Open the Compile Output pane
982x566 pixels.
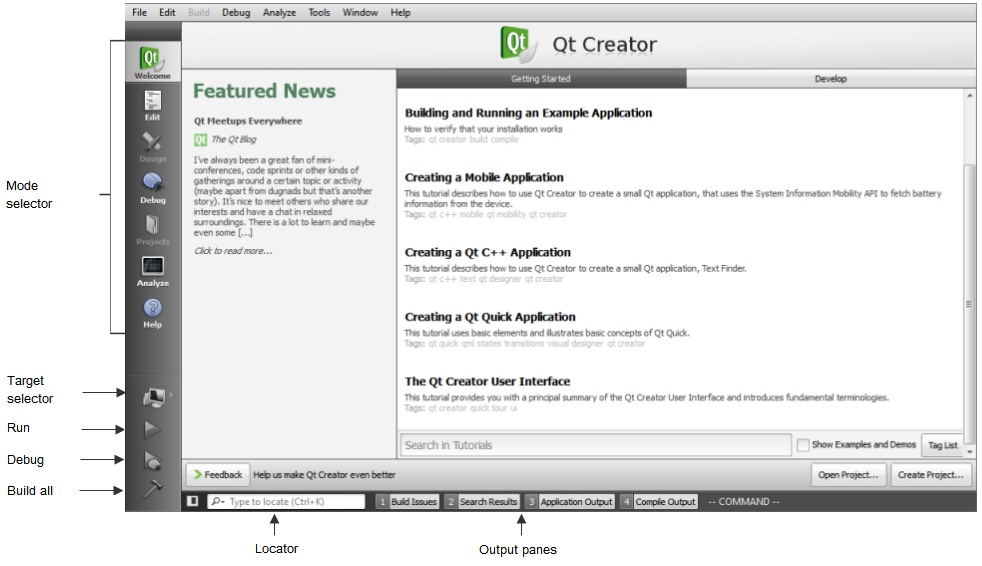[658, 502]
